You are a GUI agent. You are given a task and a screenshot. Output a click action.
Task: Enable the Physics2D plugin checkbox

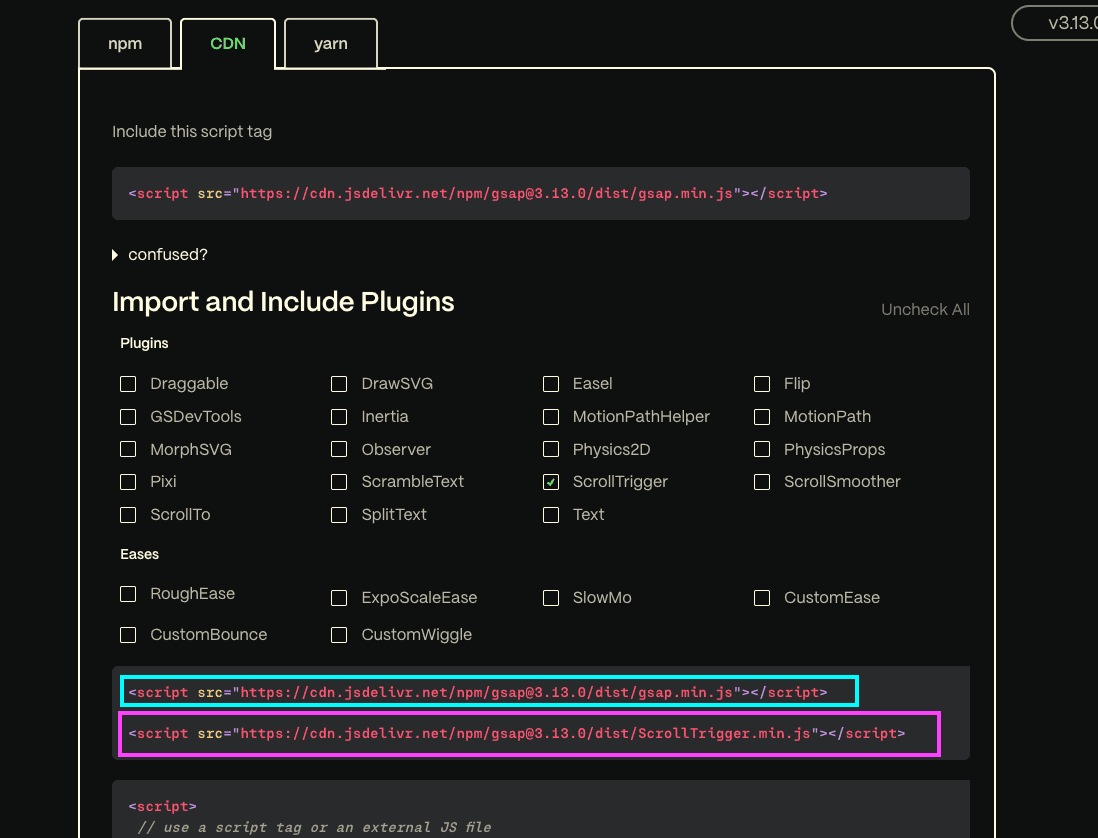pos(551,450)
